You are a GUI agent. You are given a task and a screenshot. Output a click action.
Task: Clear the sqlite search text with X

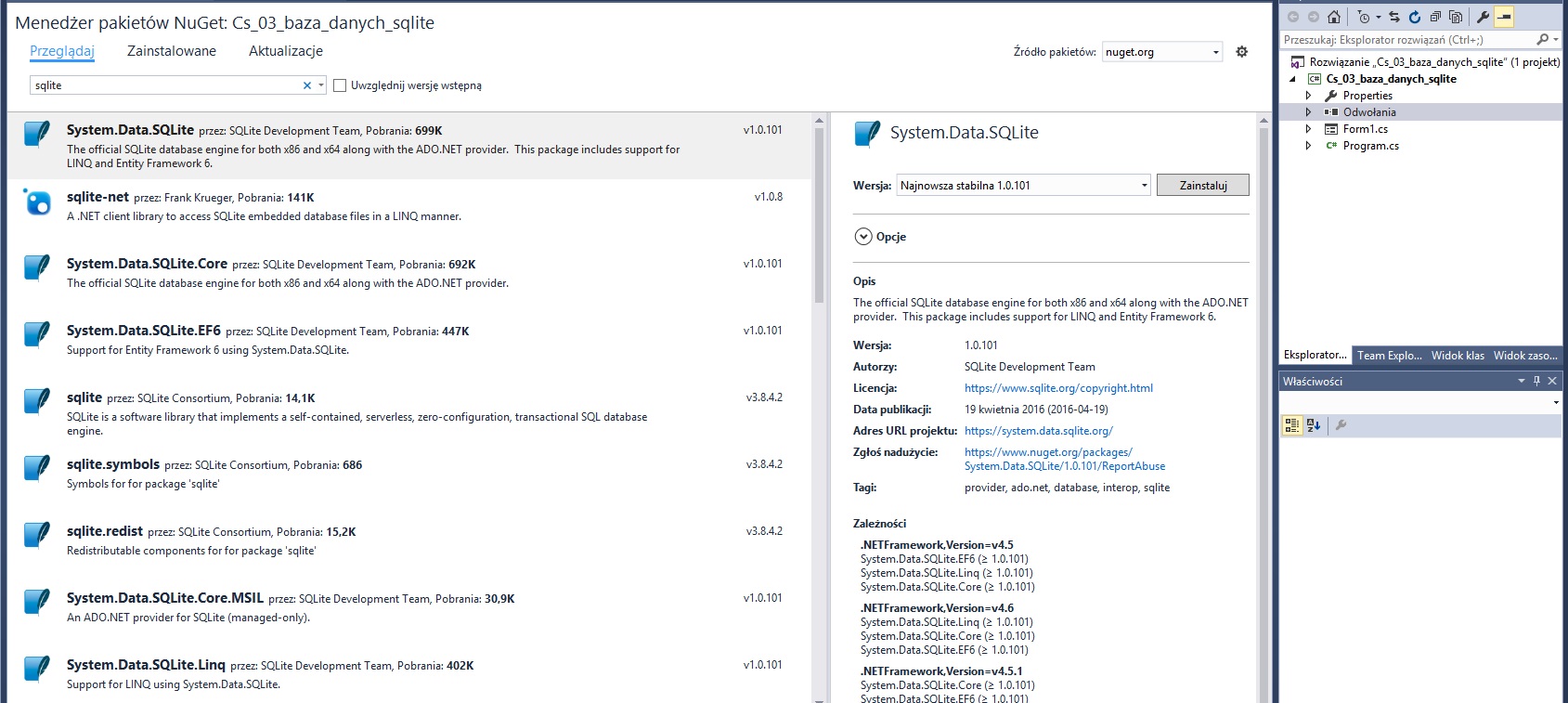307,85
